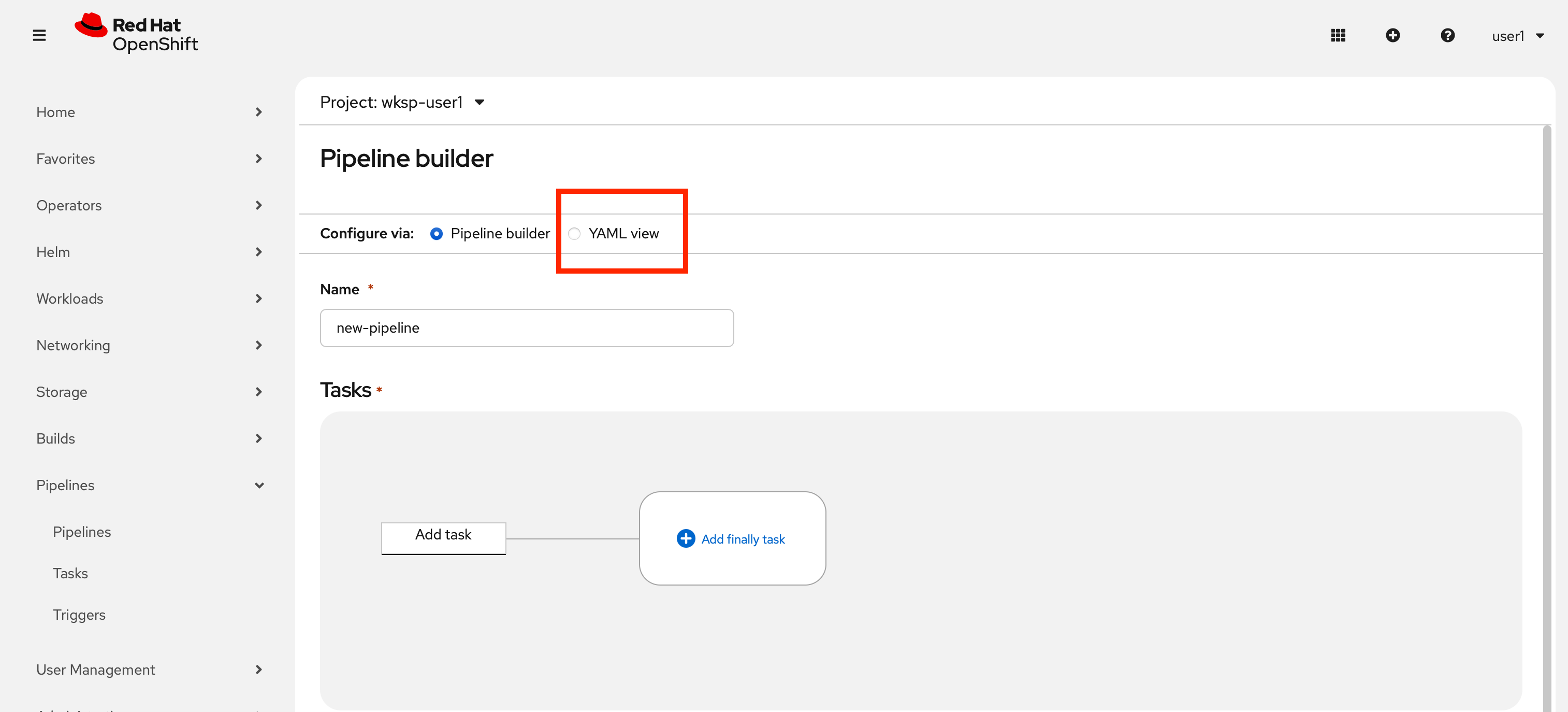Open the user1 account dropdown
Screen dimensions: 1568x712
coord(1517,36)
